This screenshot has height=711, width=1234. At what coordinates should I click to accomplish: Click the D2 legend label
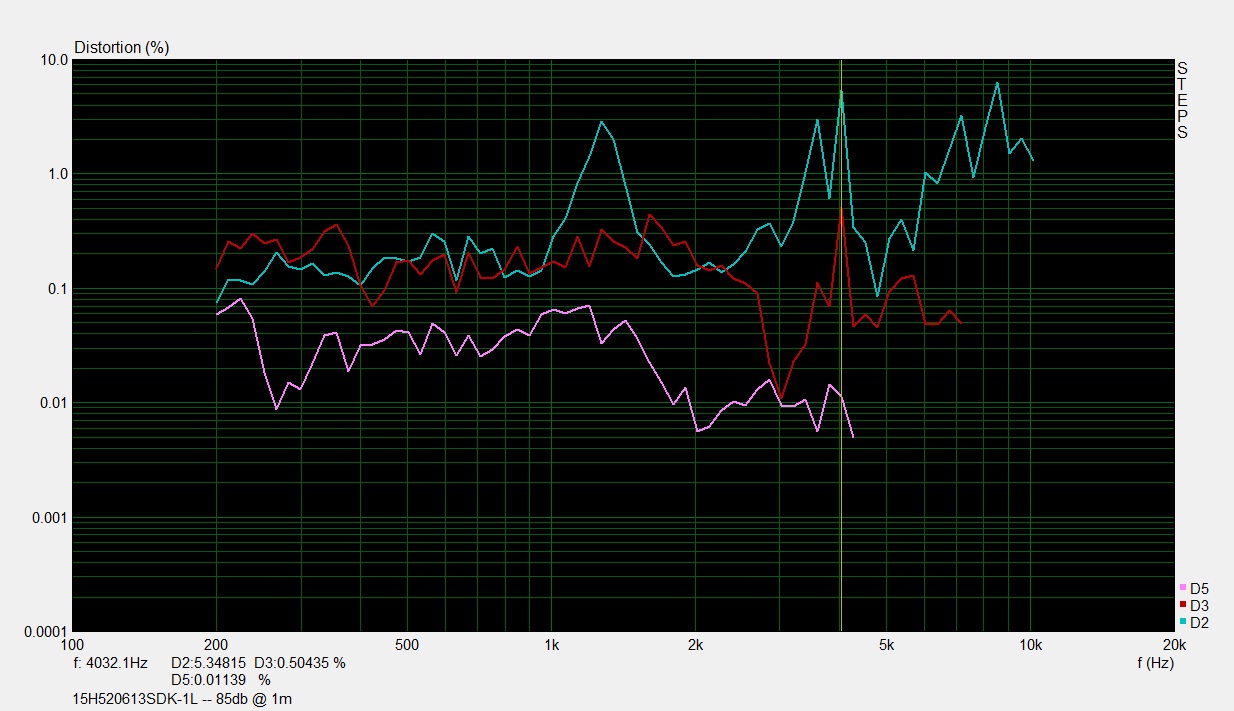[1199, 622]
